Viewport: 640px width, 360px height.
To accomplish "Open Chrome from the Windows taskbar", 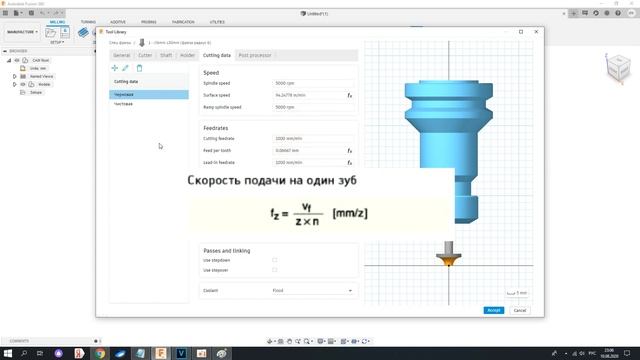I will [100, 353].
